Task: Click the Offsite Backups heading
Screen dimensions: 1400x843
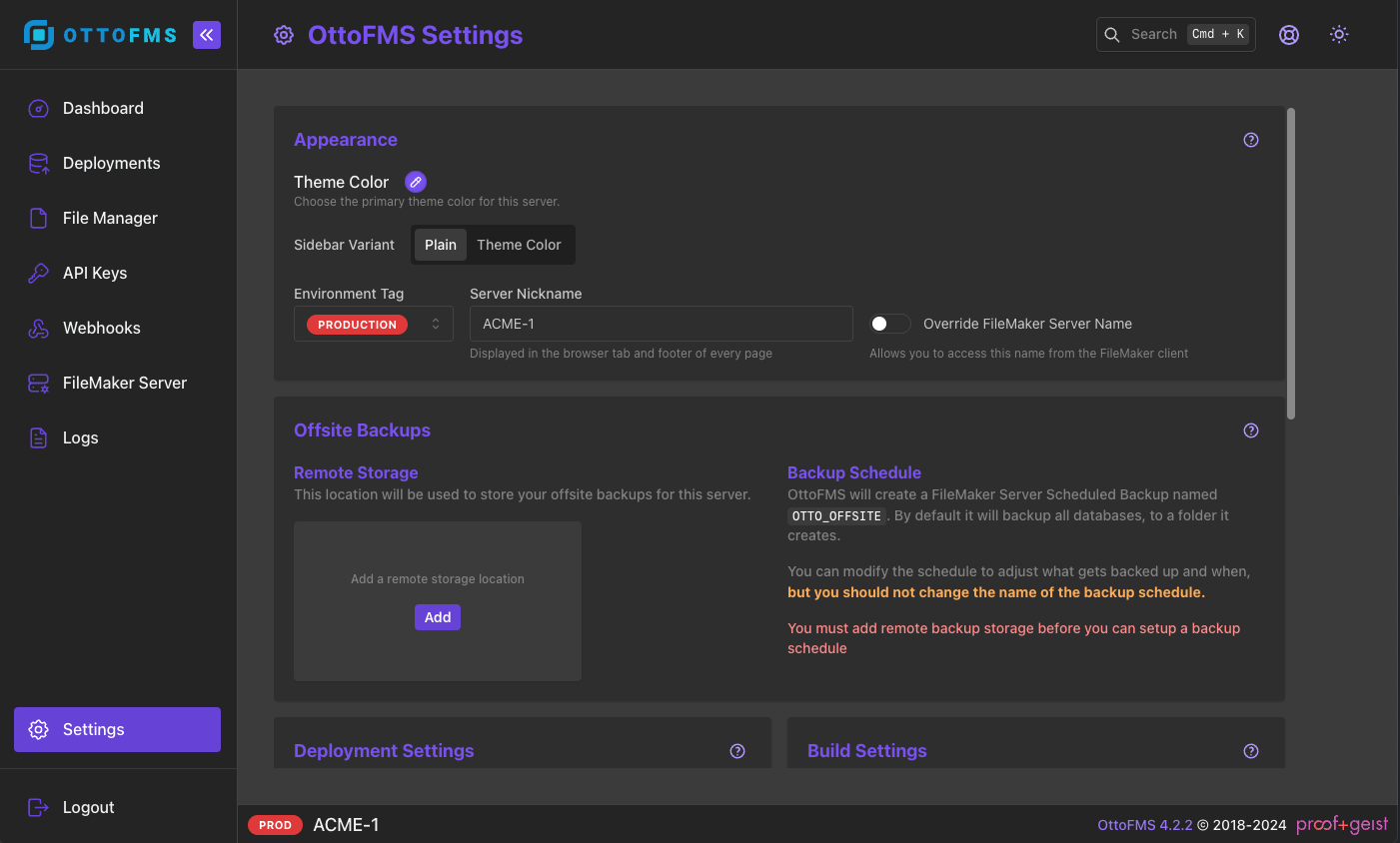Action: click(x=362, y=430)
